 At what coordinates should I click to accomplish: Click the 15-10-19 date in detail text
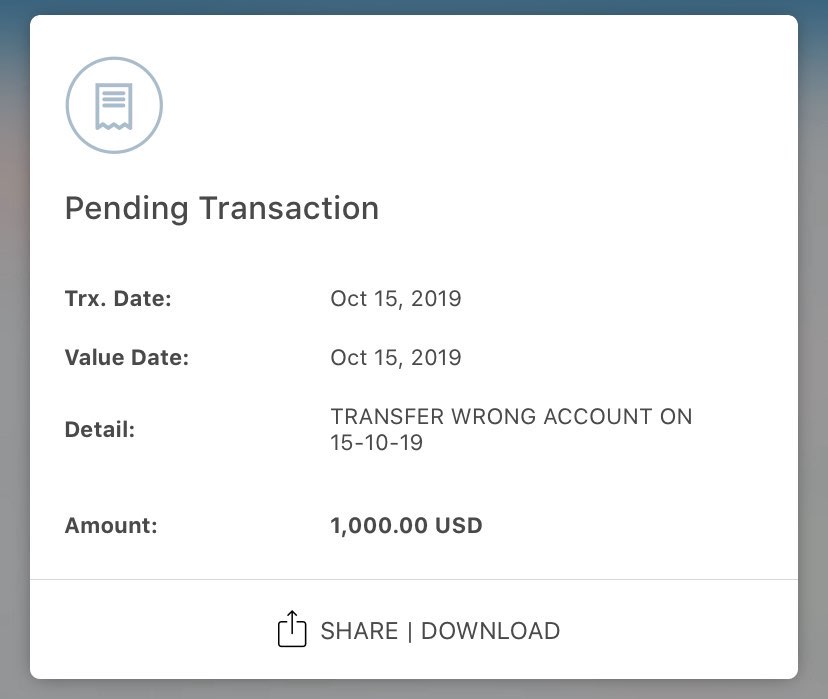pos(377,443)
